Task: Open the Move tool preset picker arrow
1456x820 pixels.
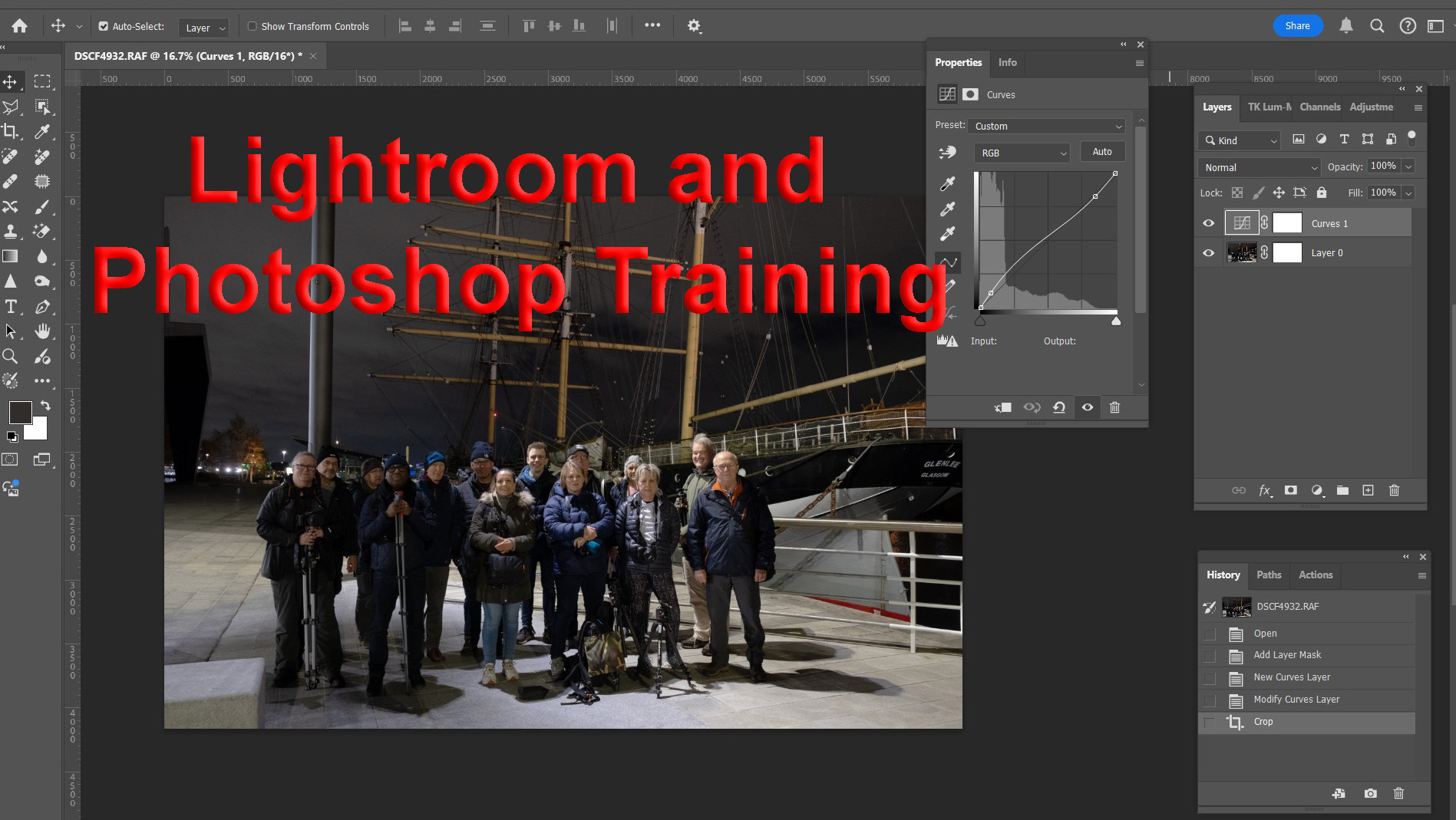Action: point(78,26)
